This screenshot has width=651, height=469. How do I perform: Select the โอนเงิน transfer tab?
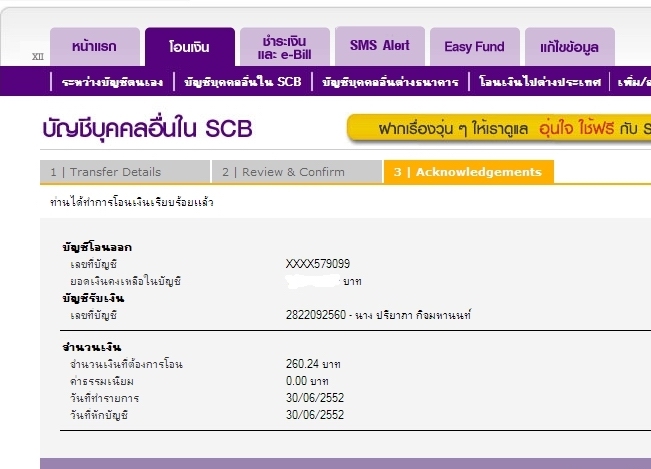coord(190,47)
